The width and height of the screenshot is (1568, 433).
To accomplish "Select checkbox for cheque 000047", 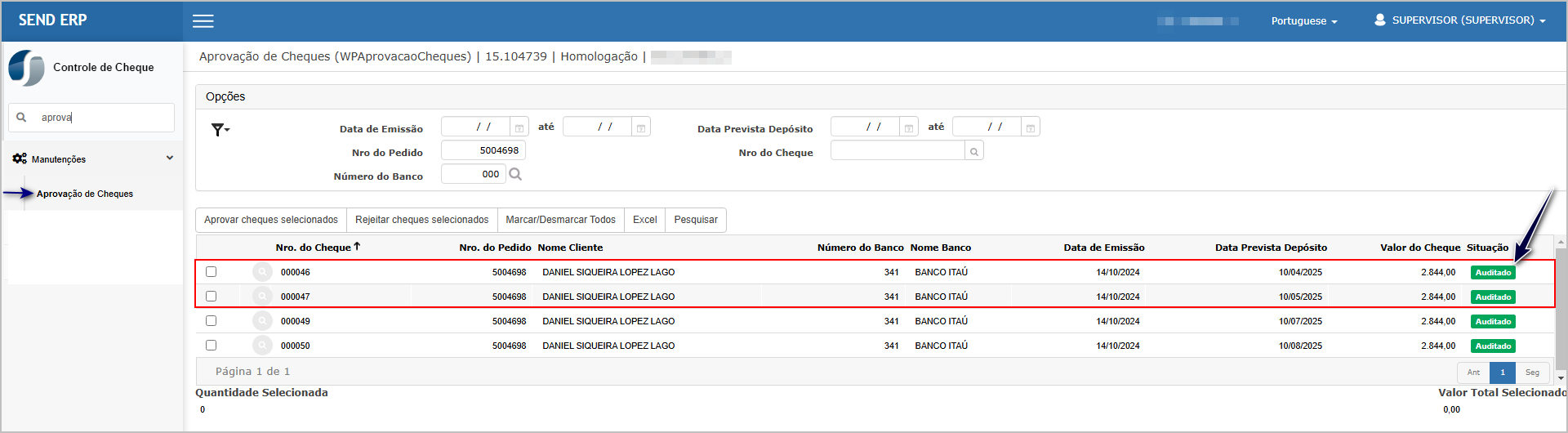I will click(212, 297).
